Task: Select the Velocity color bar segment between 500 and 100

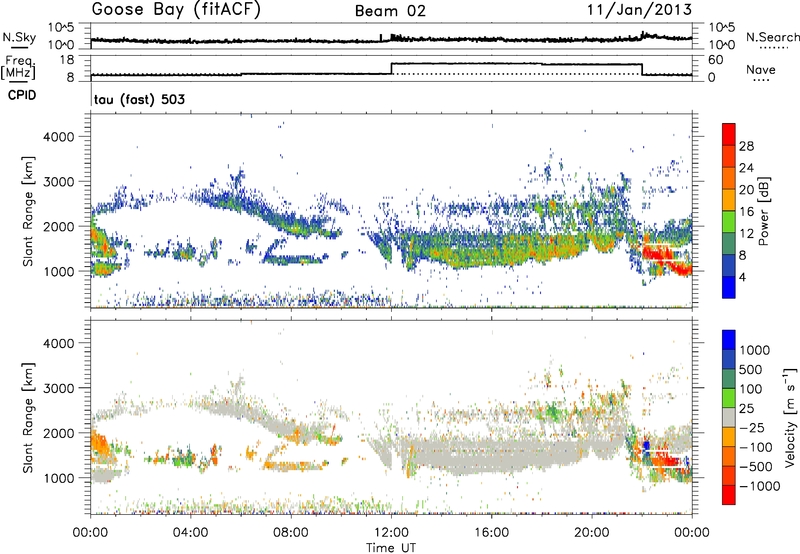Action: click(x=729, y=379)
